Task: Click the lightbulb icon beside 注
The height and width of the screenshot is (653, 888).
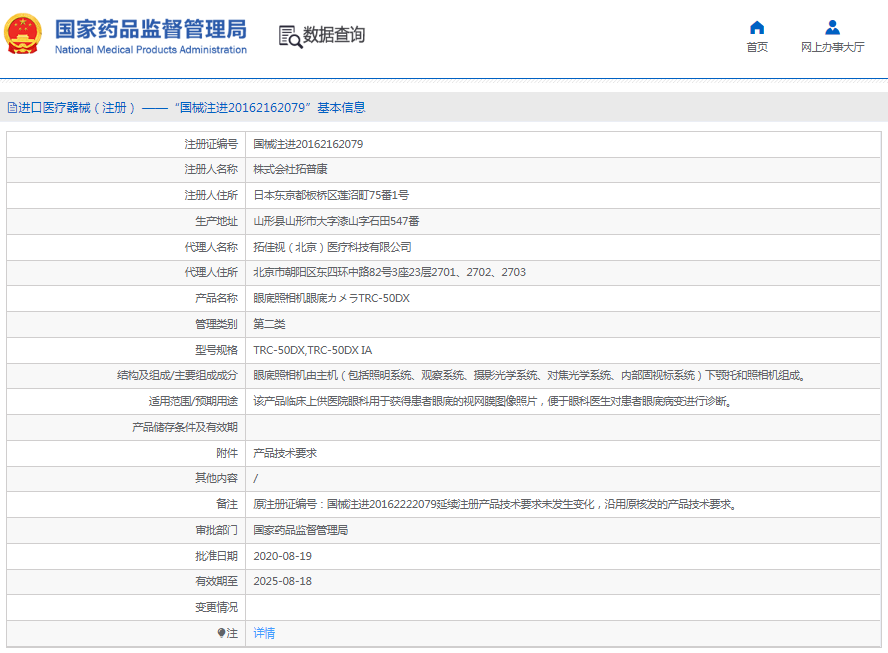Action: pyautogui.click(x=222, y=633)
